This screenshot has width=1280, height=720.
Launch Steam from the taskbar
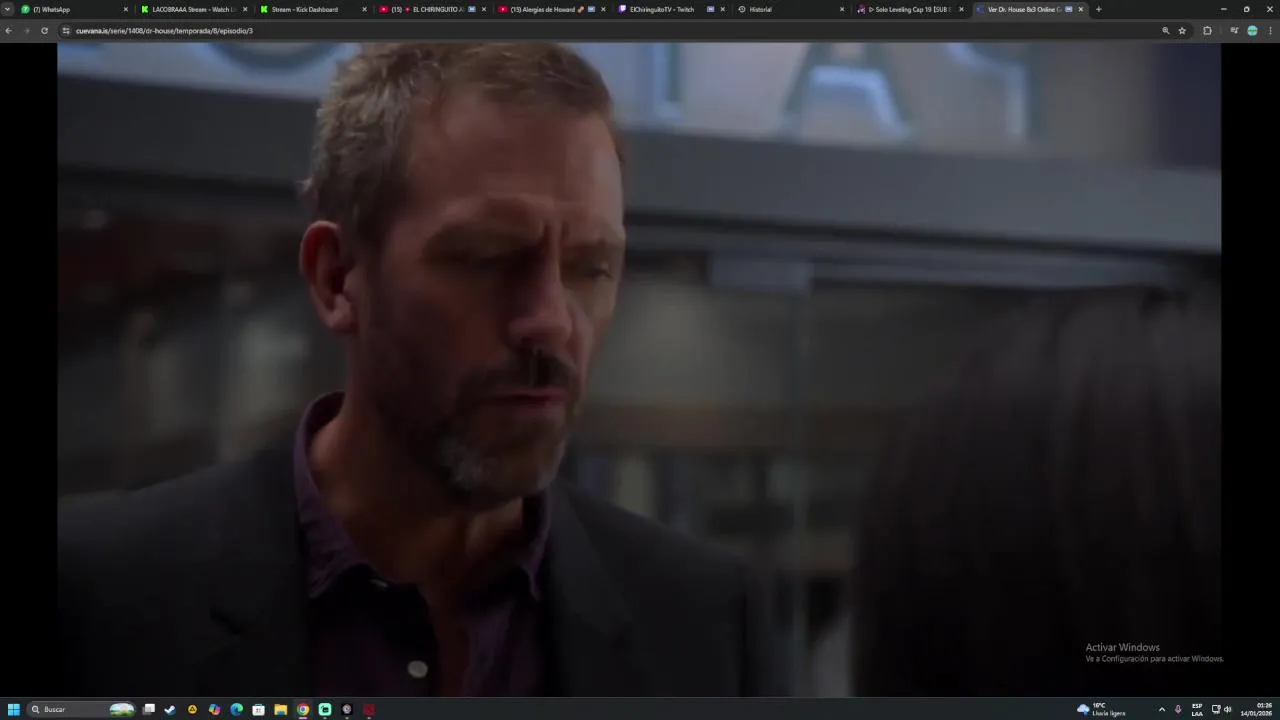[170, 709]
